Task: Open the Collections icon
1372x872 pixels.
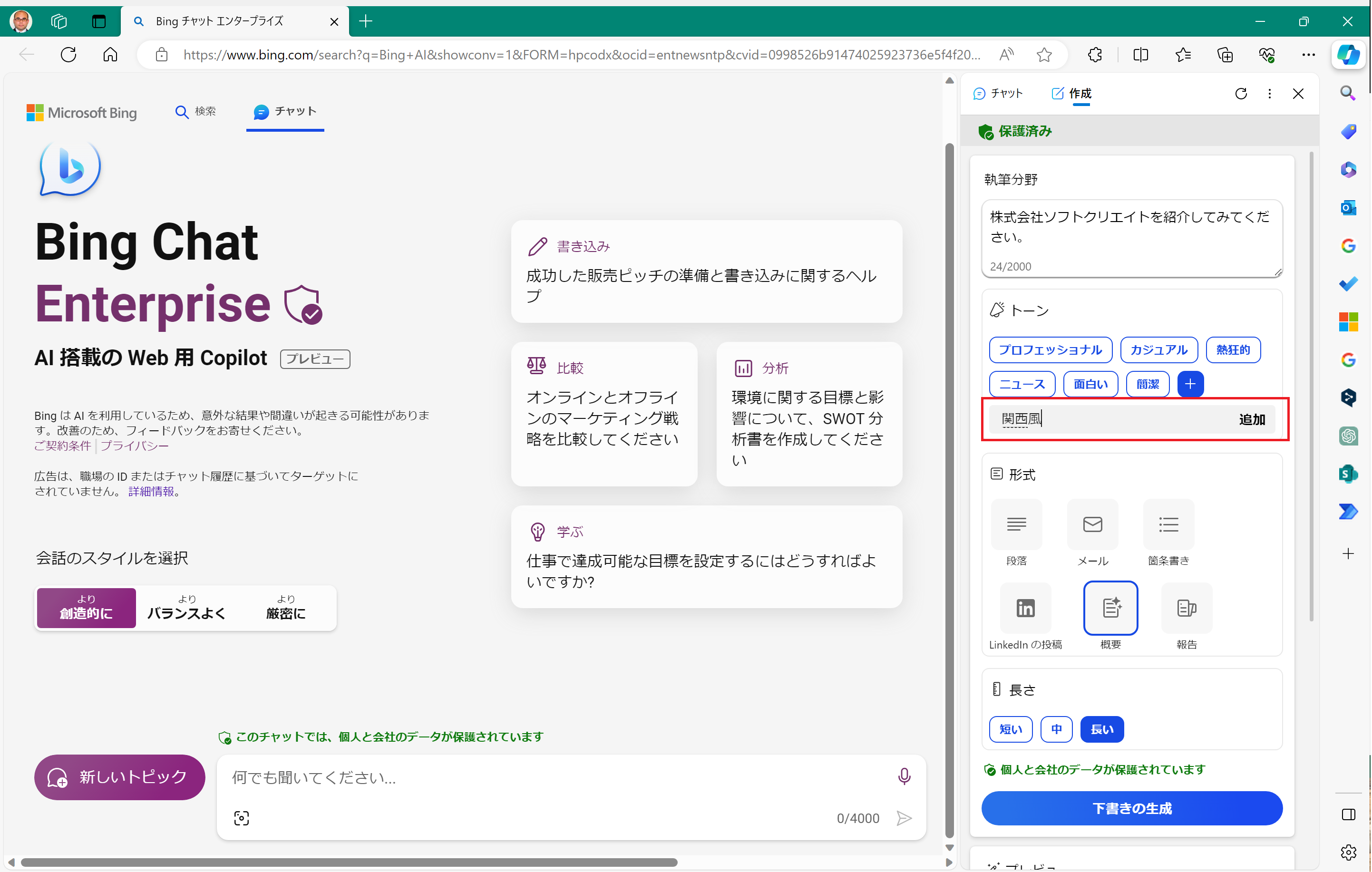Action: click(1225, 55)
